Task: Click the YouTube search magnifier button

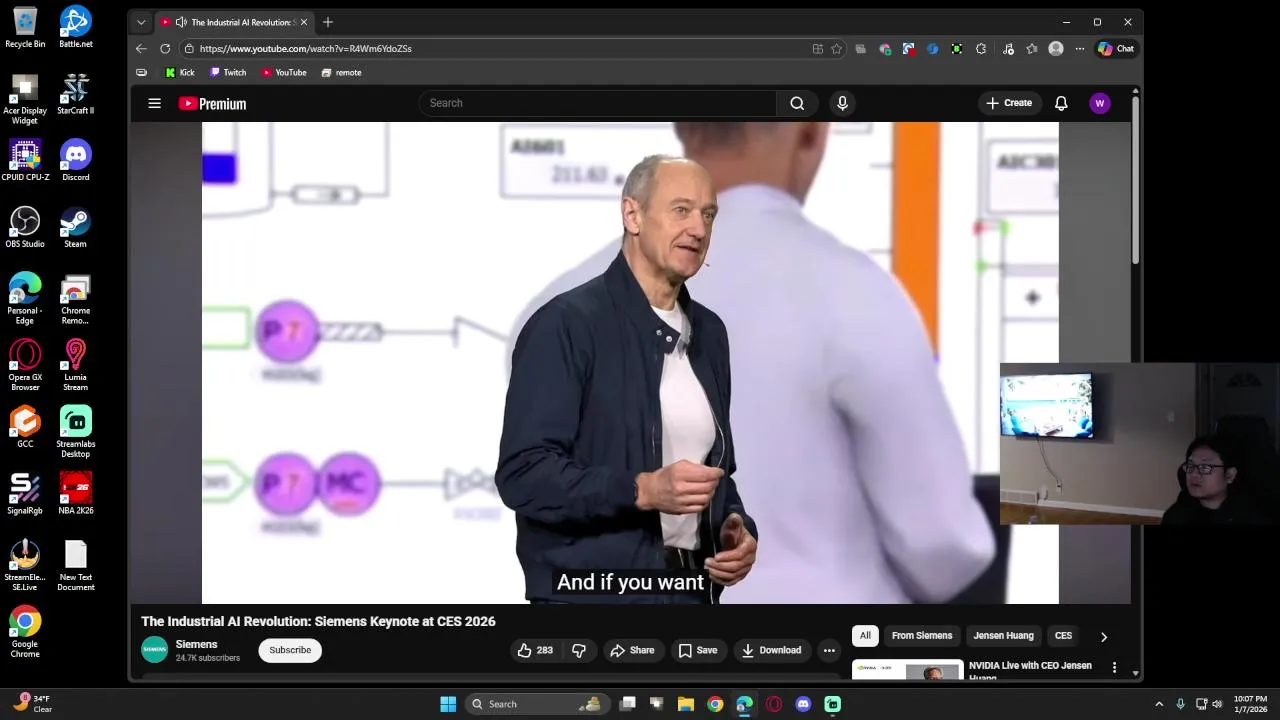Action: point(797,103)
